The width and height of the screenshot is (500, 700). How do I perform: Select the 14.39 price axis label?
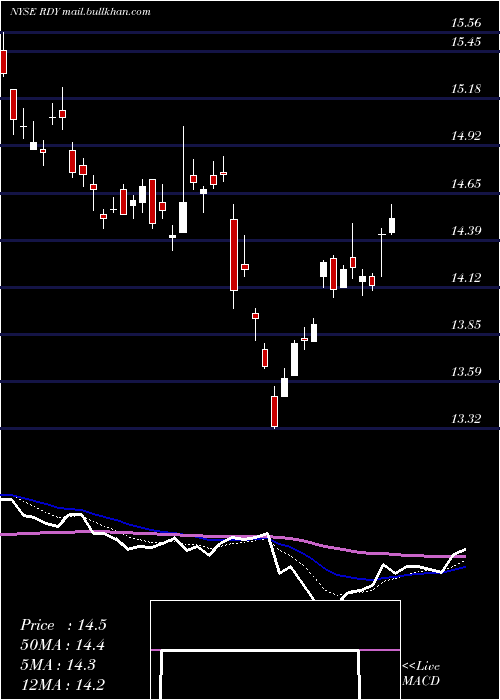[466, 231]
